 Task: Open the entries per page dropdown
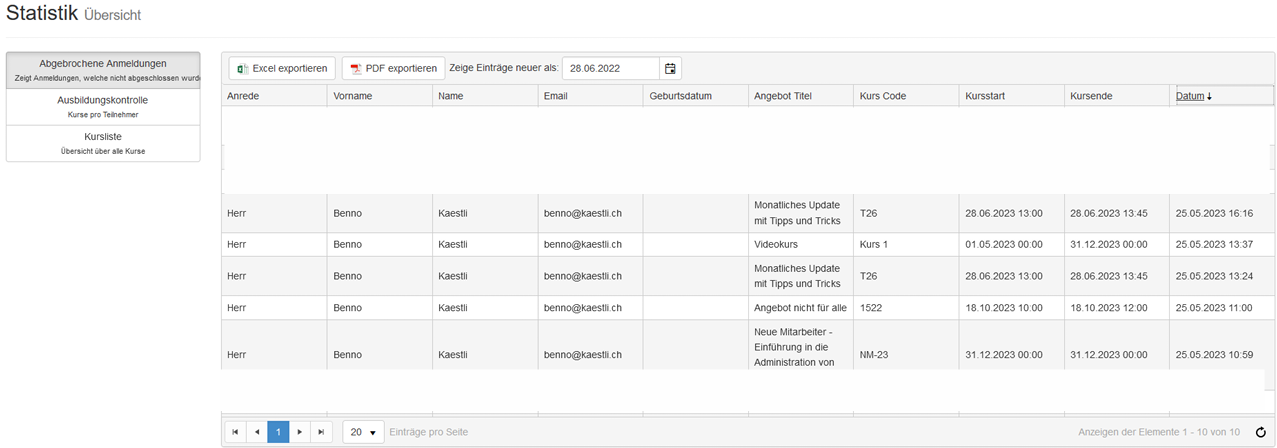coord(364,432)
